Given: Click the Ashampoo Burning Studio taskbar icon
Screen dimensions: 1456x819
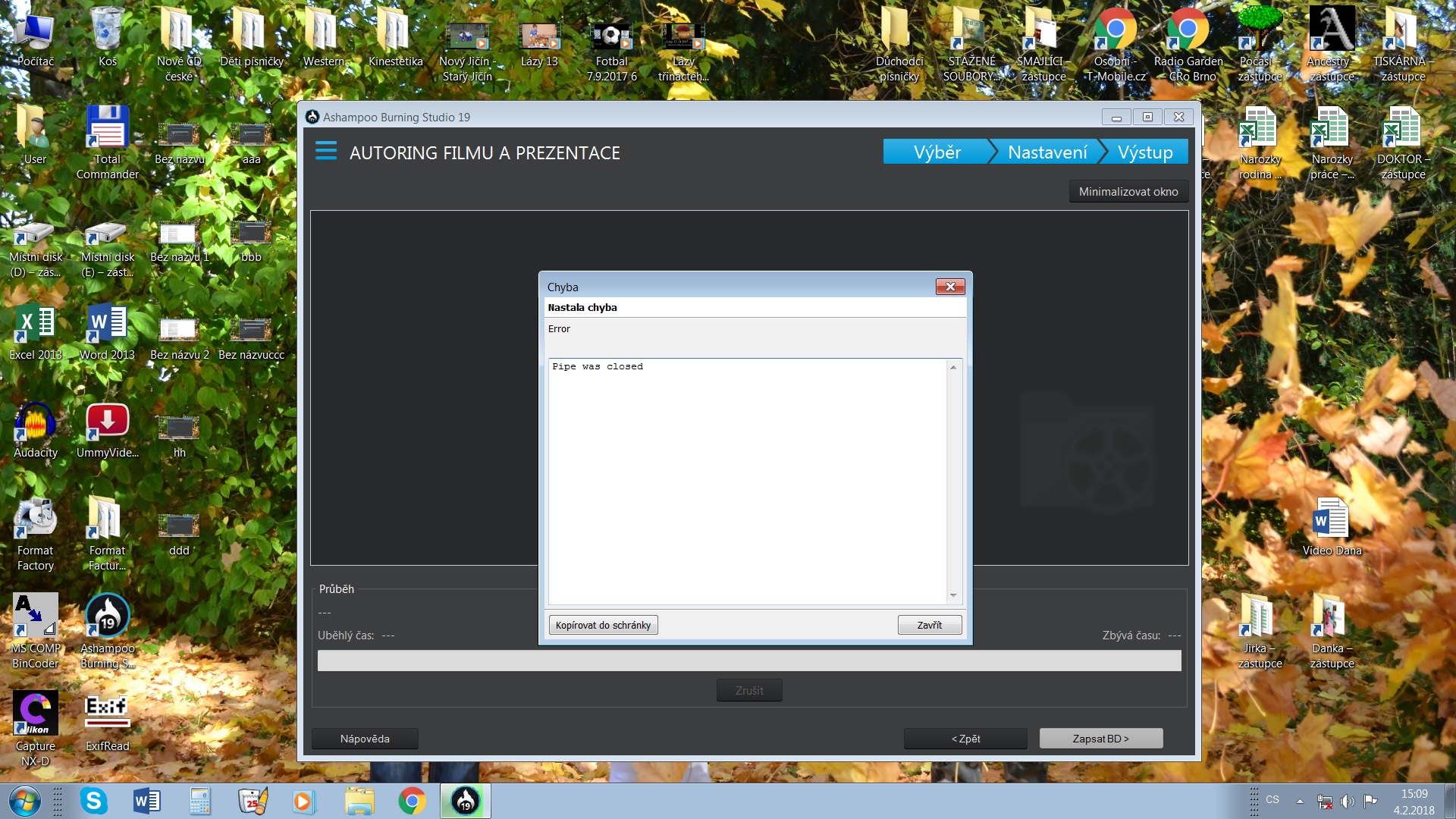Looking at the screenshot, I should [465, 801].
